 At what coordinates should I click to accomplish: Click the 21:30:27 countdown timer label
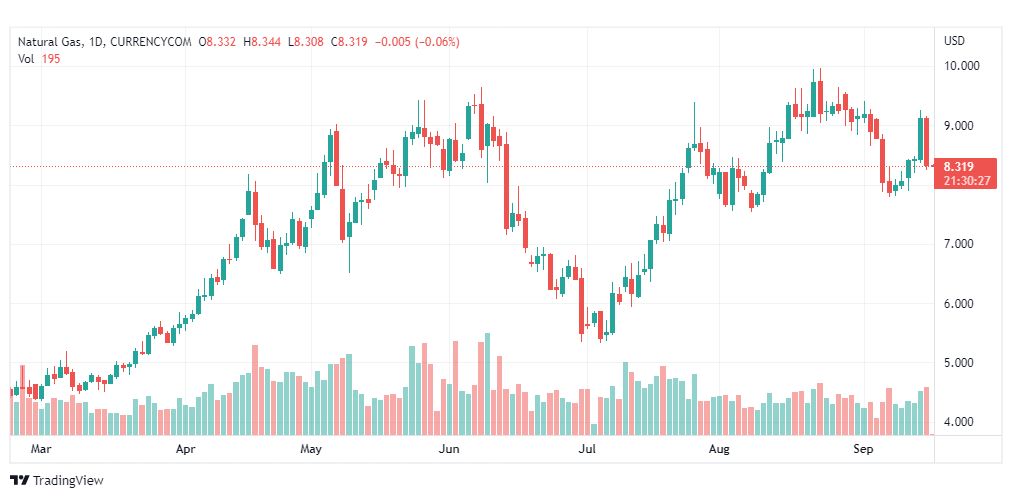coord(965,181)
